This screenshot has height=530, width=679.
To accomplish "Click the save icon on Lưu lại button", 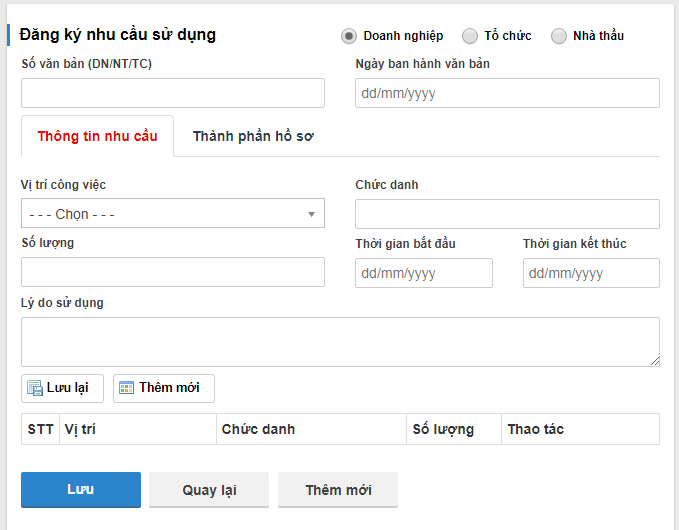I will tap(35, 388).
